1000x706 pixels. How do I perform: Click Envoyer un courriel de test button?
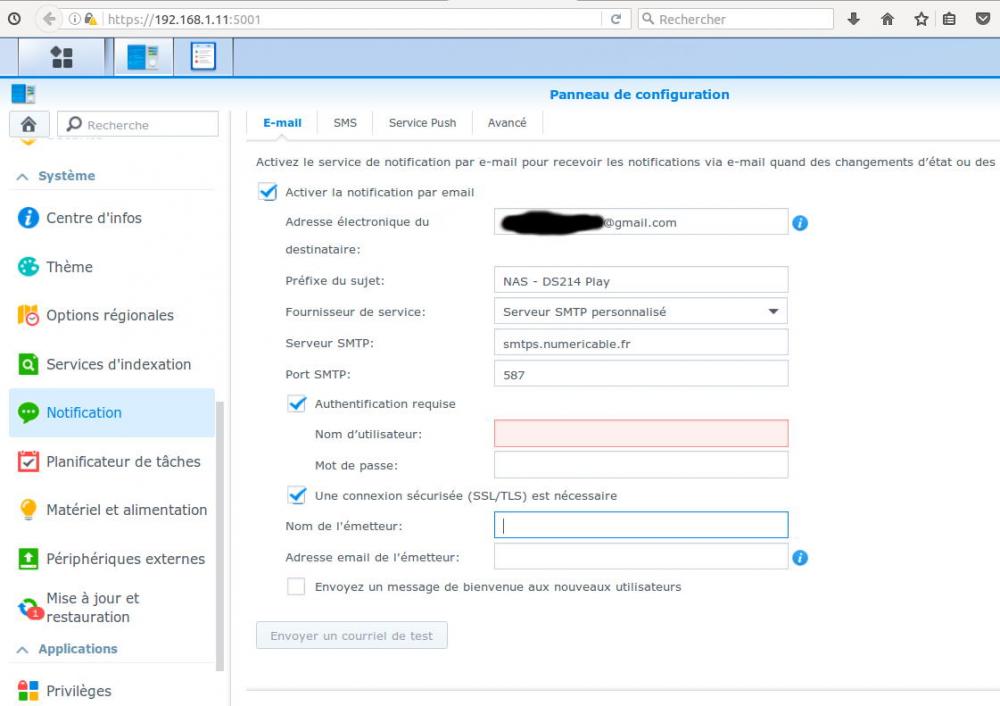(351, 636)
